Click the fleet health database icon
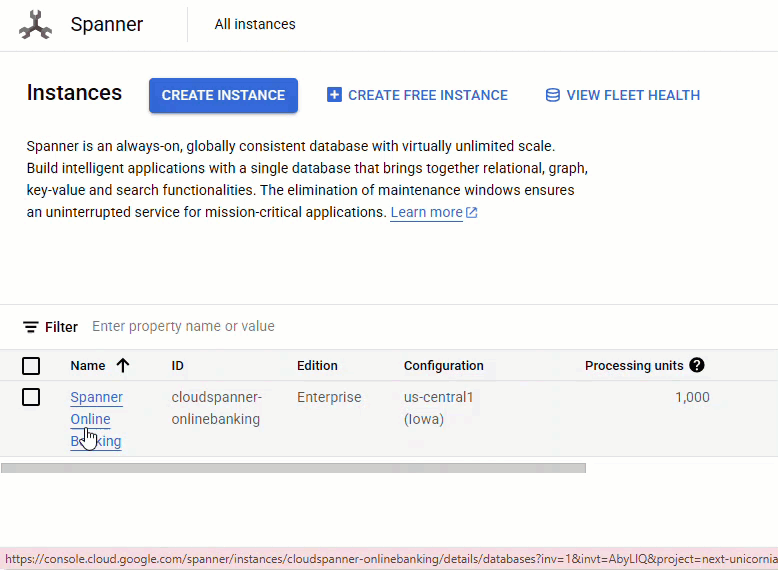 552,95
